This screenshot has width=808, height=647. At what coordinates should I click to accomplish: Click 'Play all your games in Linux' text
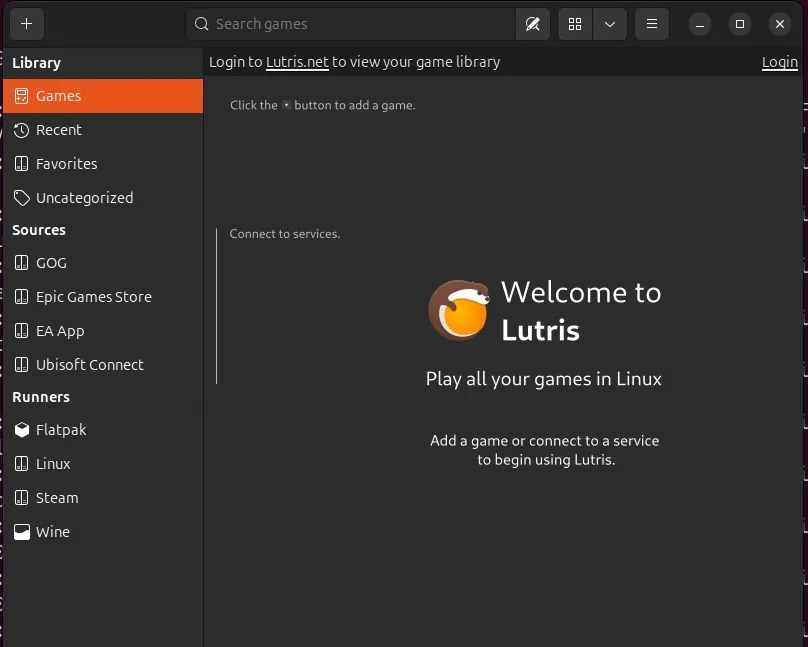(544, 379)
